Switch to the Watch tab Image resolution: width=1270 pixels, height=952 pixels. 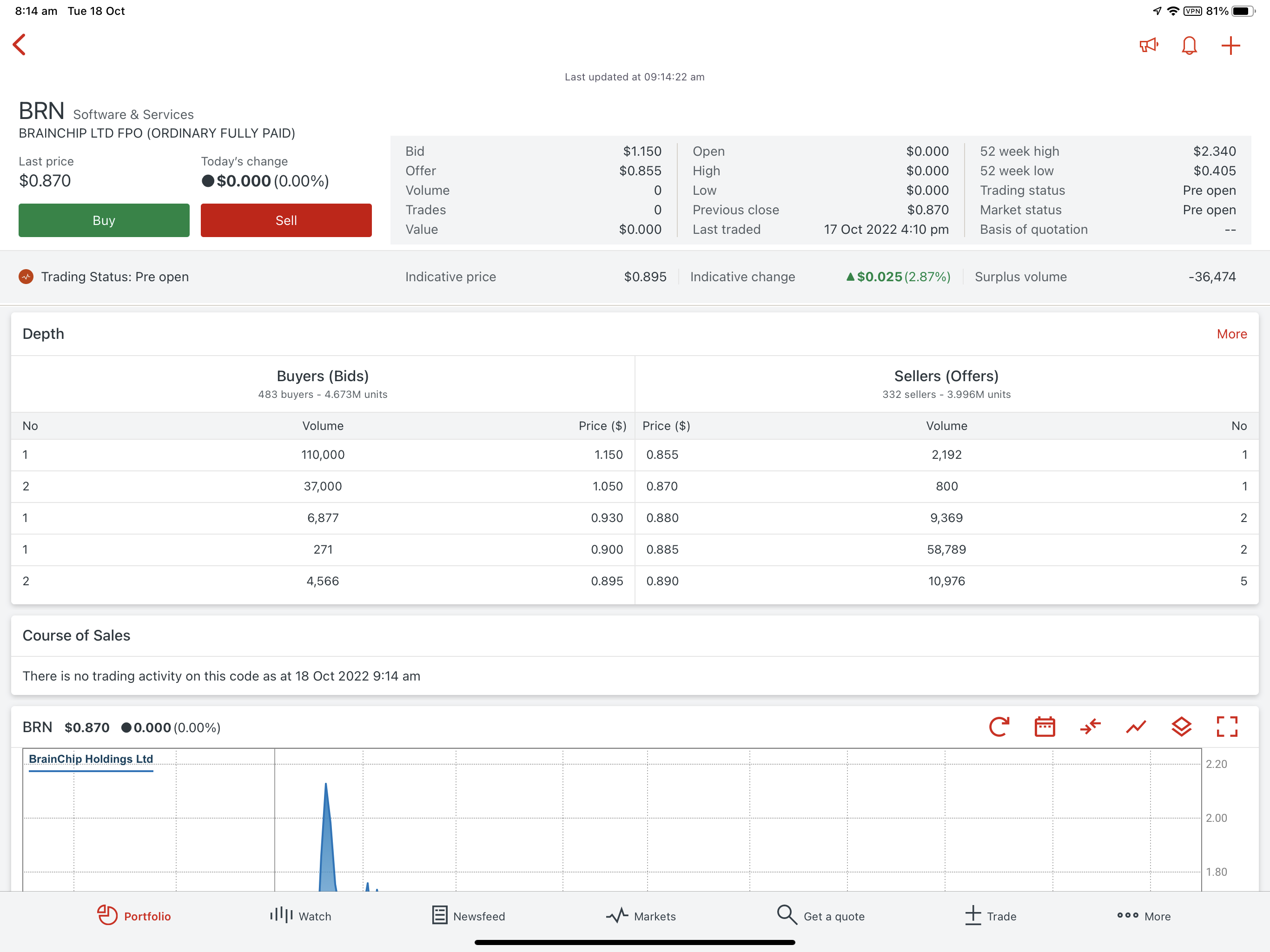pos(300,916)
